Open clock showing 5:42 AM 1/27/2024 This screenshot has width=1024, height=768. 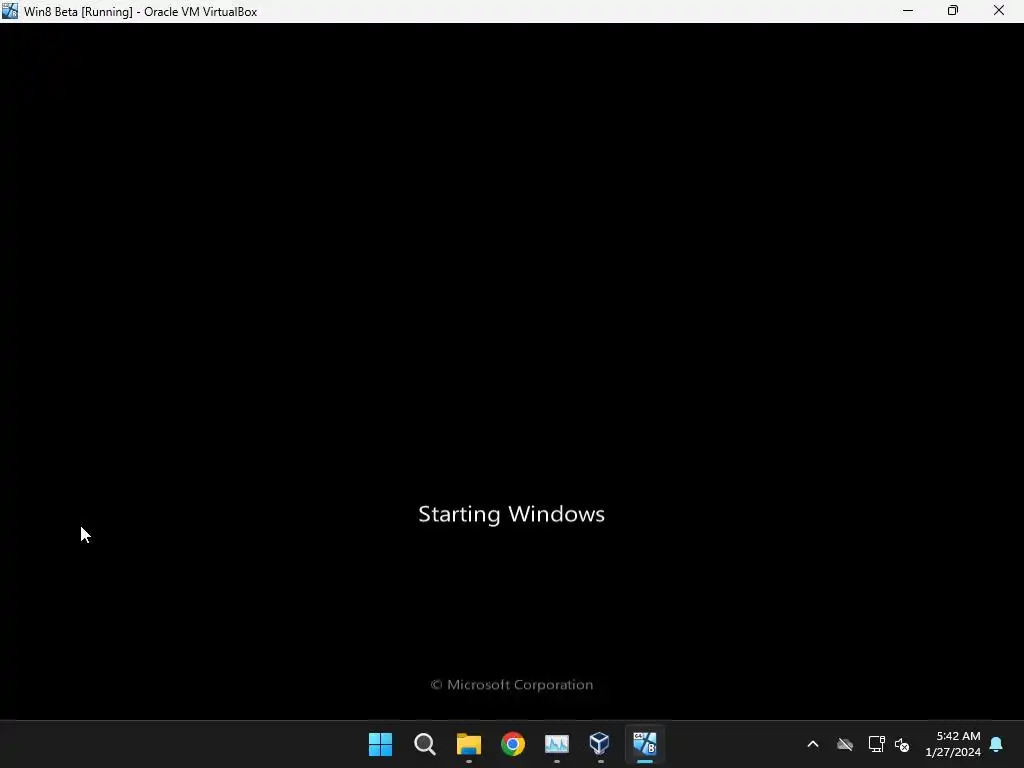[953, 744]
